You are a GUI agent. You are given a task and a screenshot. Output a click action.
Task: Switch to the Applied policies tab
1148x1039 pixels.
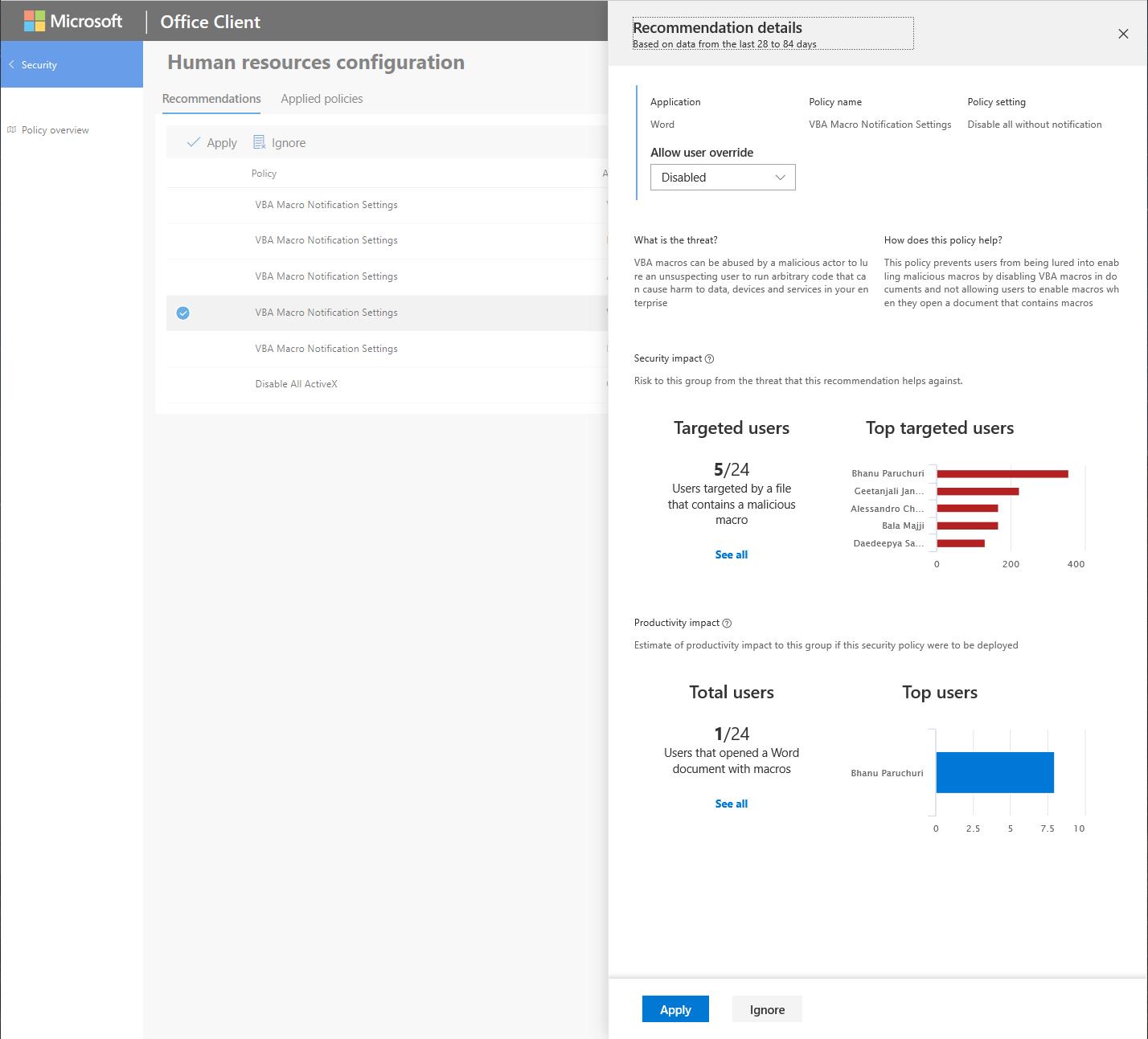[322, 98]
